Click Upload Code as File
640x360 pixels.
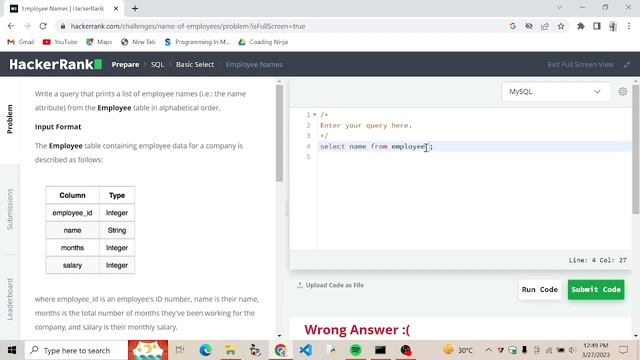[330, 285]
